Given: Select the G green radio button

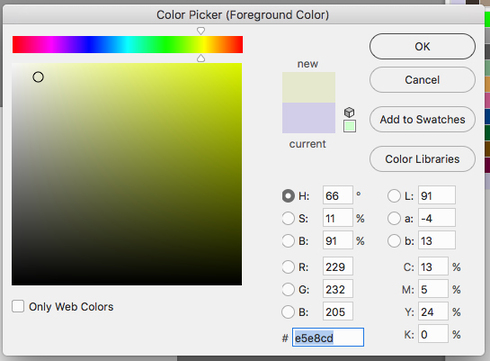Looking at the screenshot, I should [x=288, y=290].
